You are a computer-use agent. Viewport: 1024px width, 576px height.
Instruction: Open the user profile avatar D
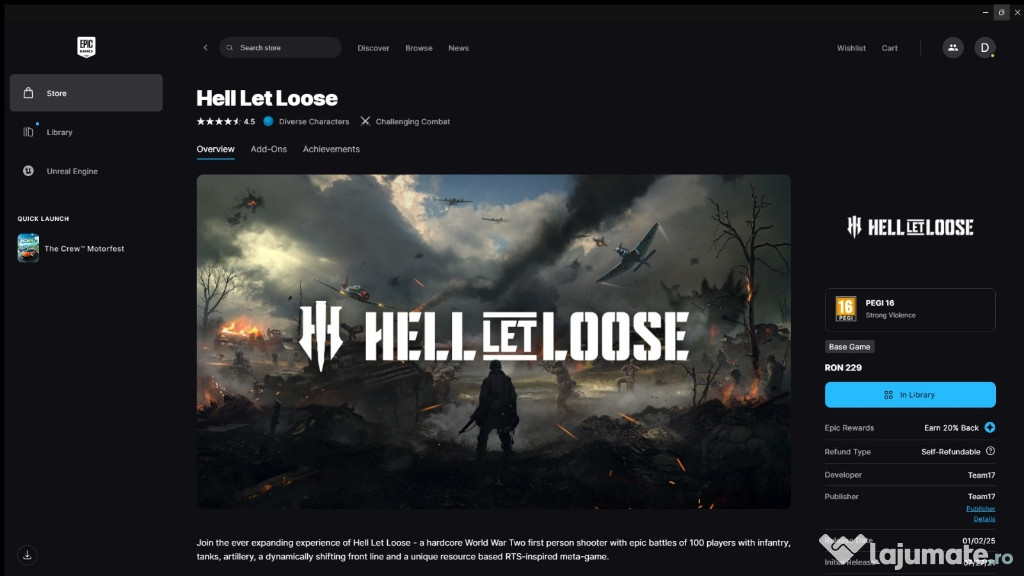point(985,48)
